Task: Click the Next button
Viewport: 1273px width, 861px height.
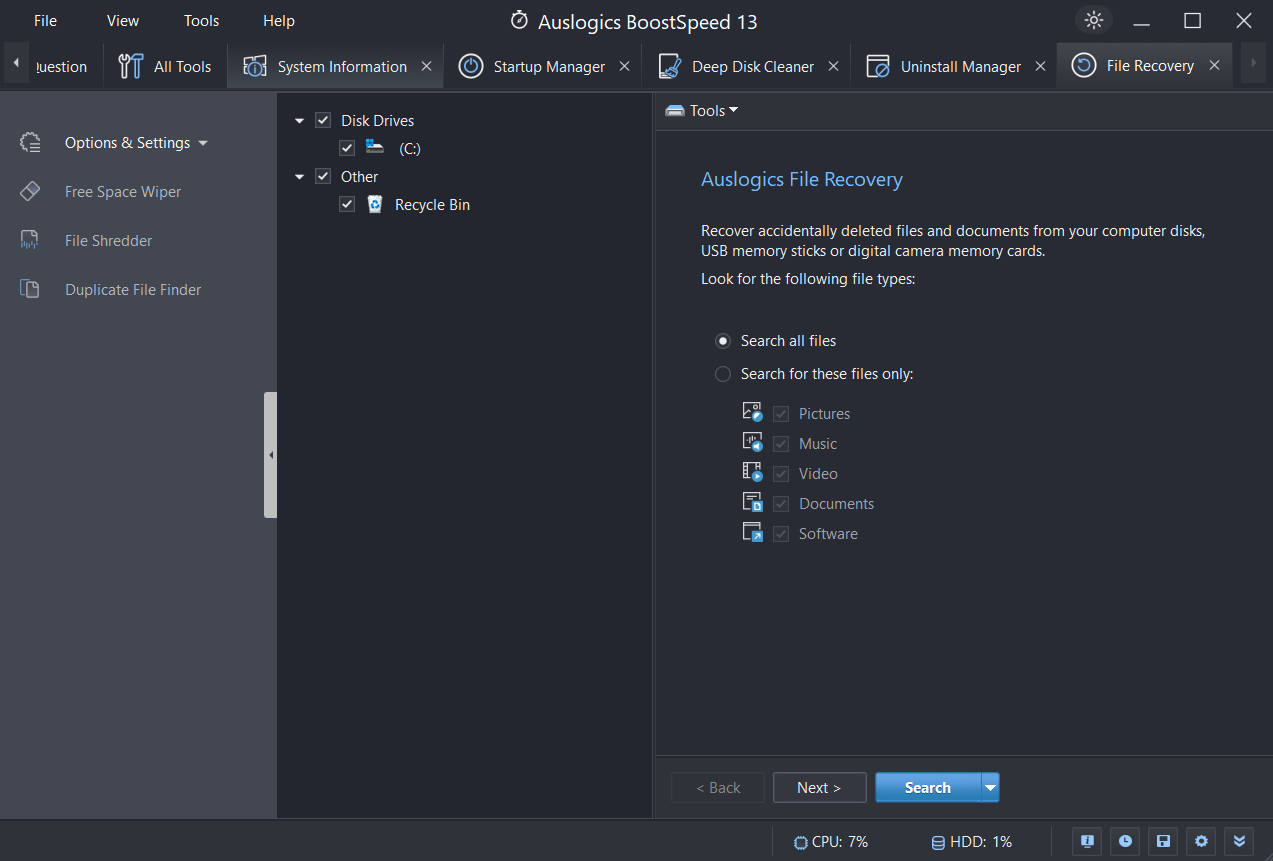Action: (x=819, y=788)
